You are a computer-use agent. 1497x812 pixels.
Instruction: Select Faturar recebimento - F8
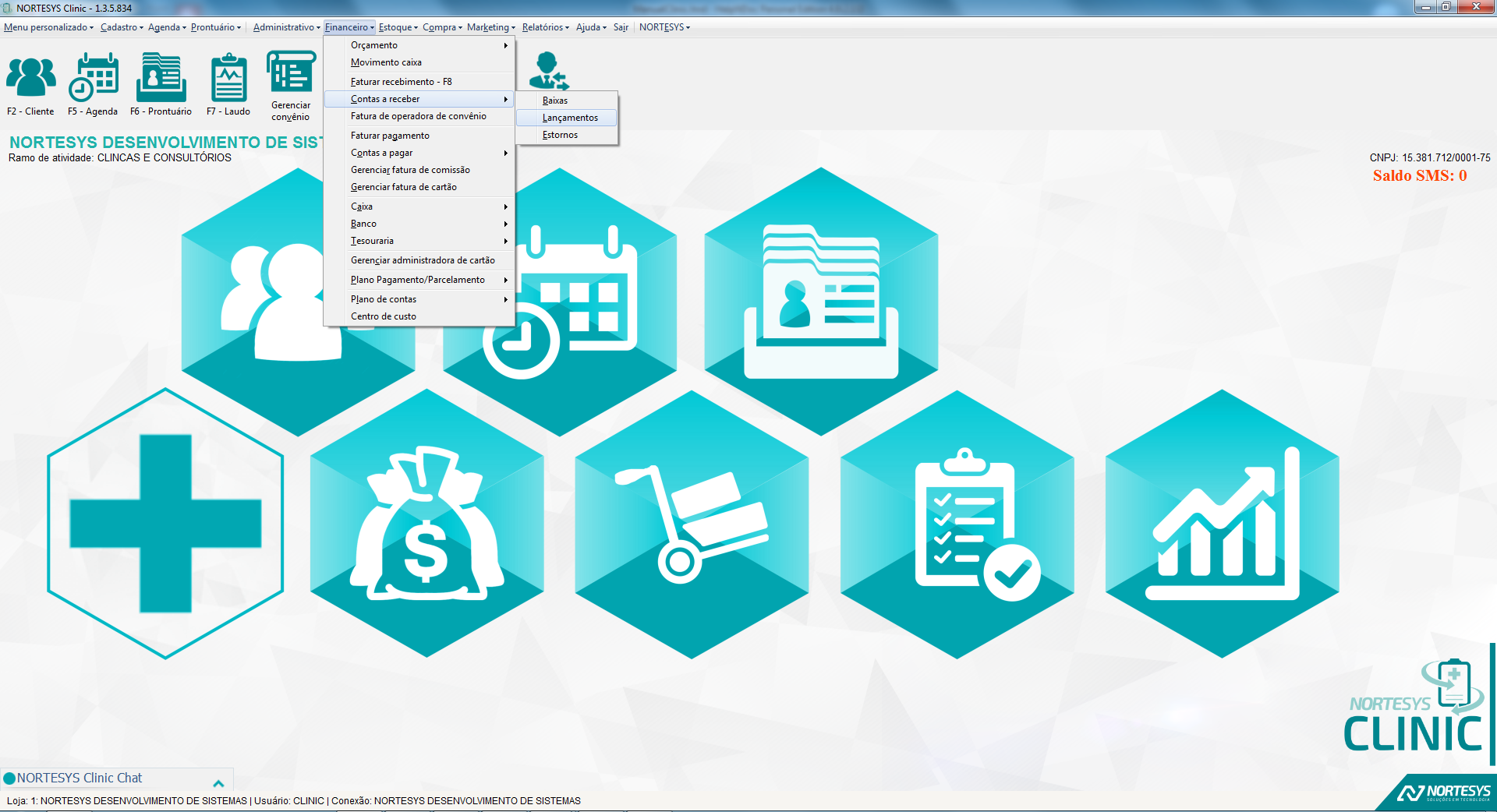419,82
